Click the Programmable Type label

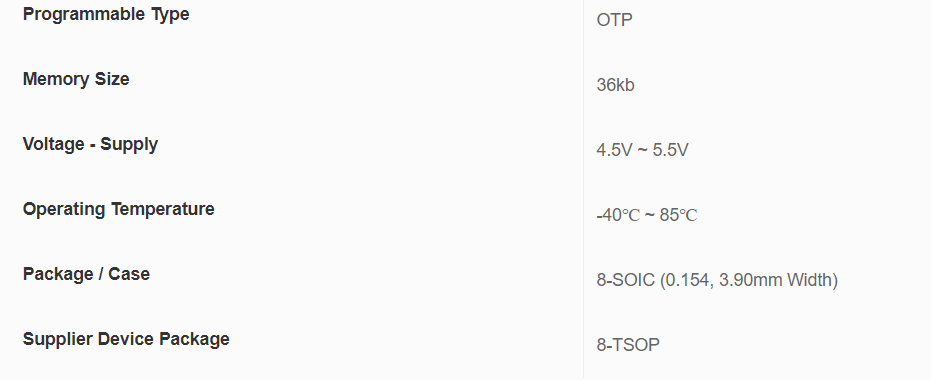coord(106,14)
